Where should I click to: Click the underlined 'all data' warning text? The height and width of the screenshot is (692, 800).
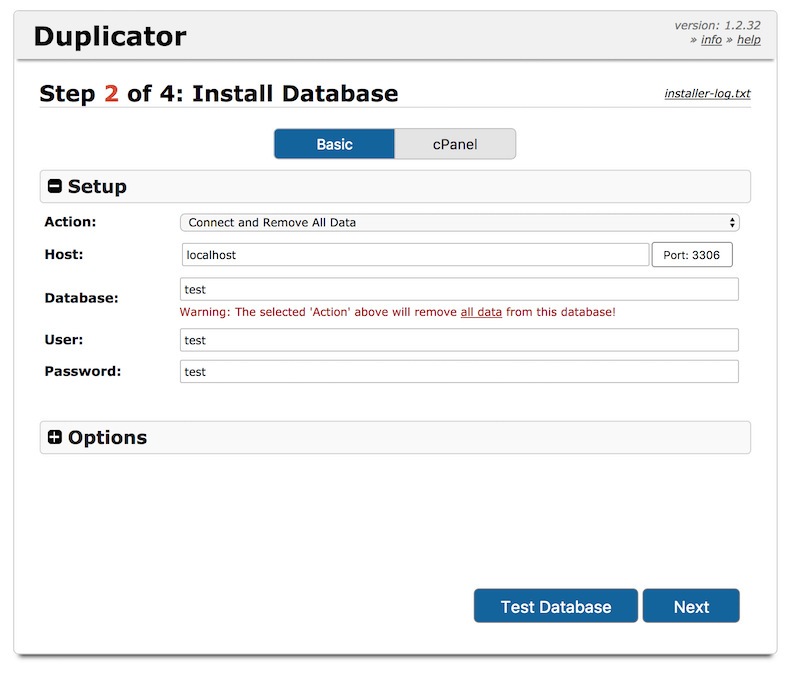coord(481,312)
